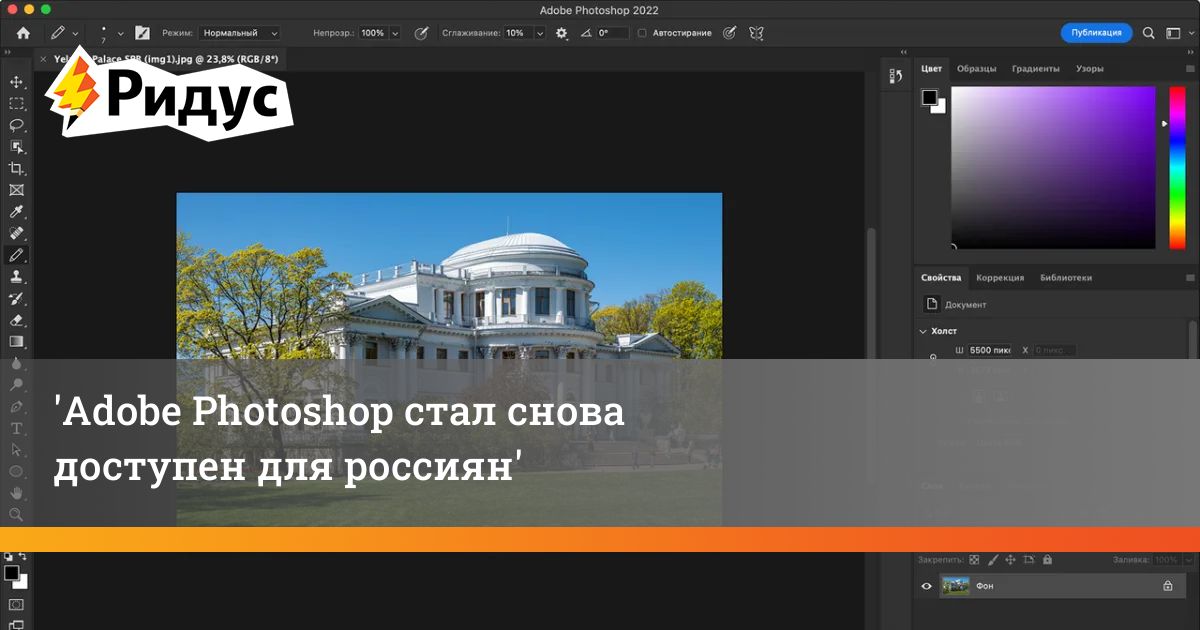Select the Gradient tool

click(x=16, y=342)
